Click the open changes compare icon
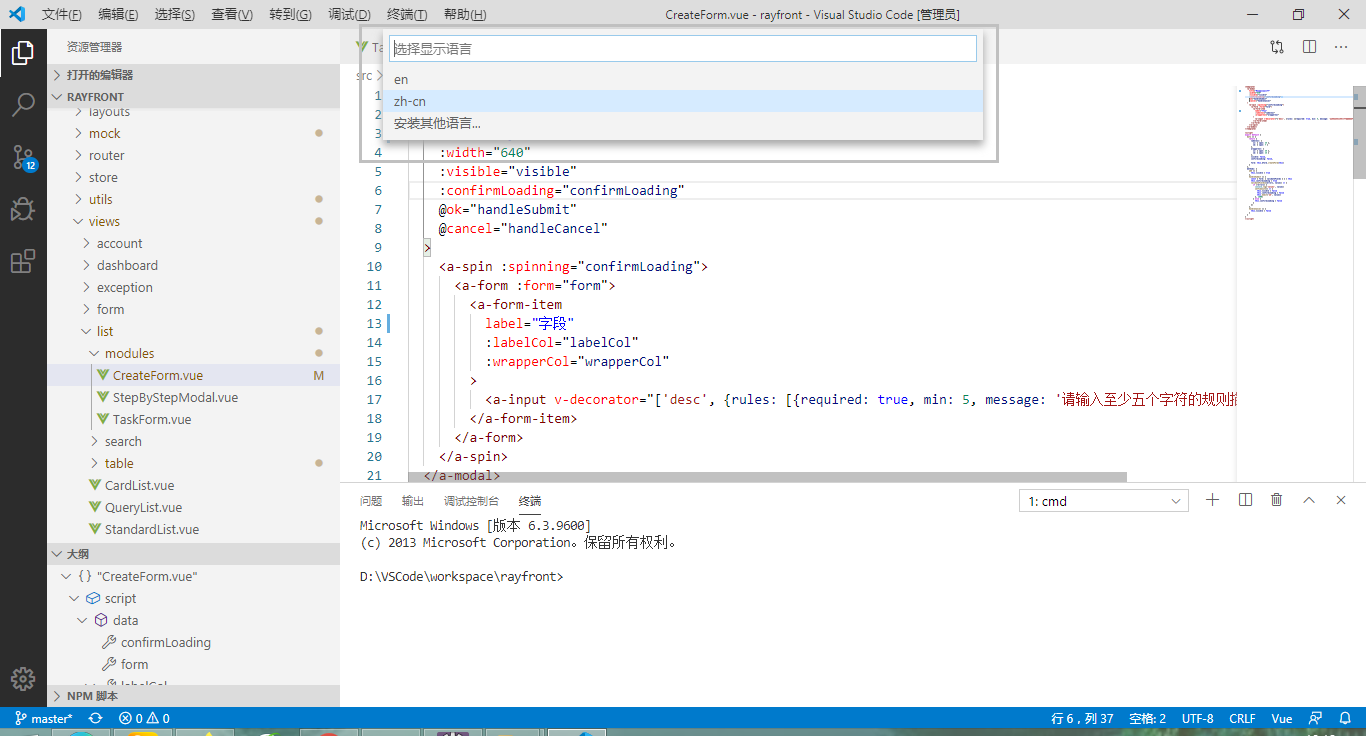The height and width of the screenshot is (736, 1366). (x=1277, y=47)
